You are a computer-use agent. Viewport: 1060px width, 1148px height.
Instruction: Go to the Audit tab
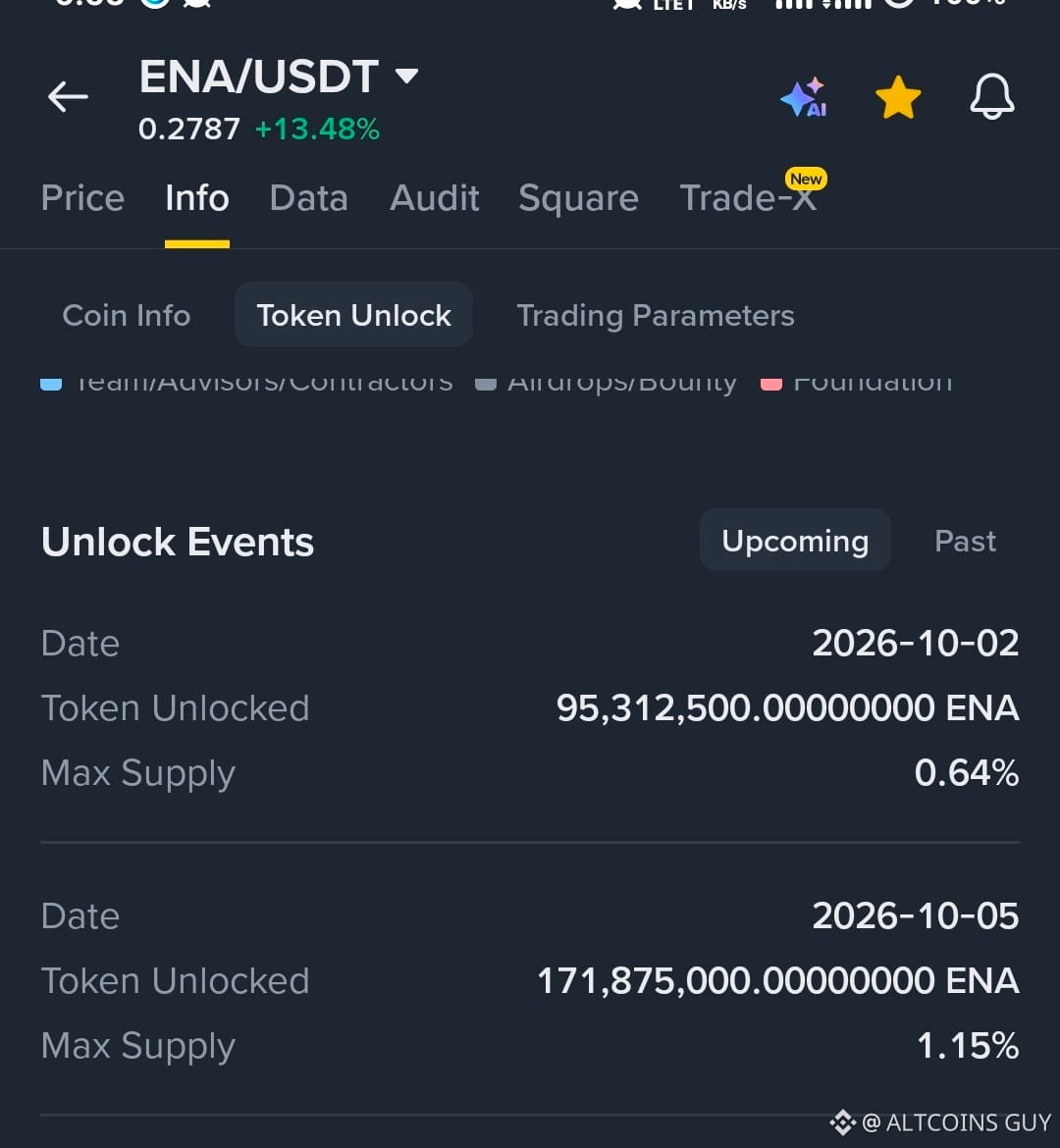point(435,198)
